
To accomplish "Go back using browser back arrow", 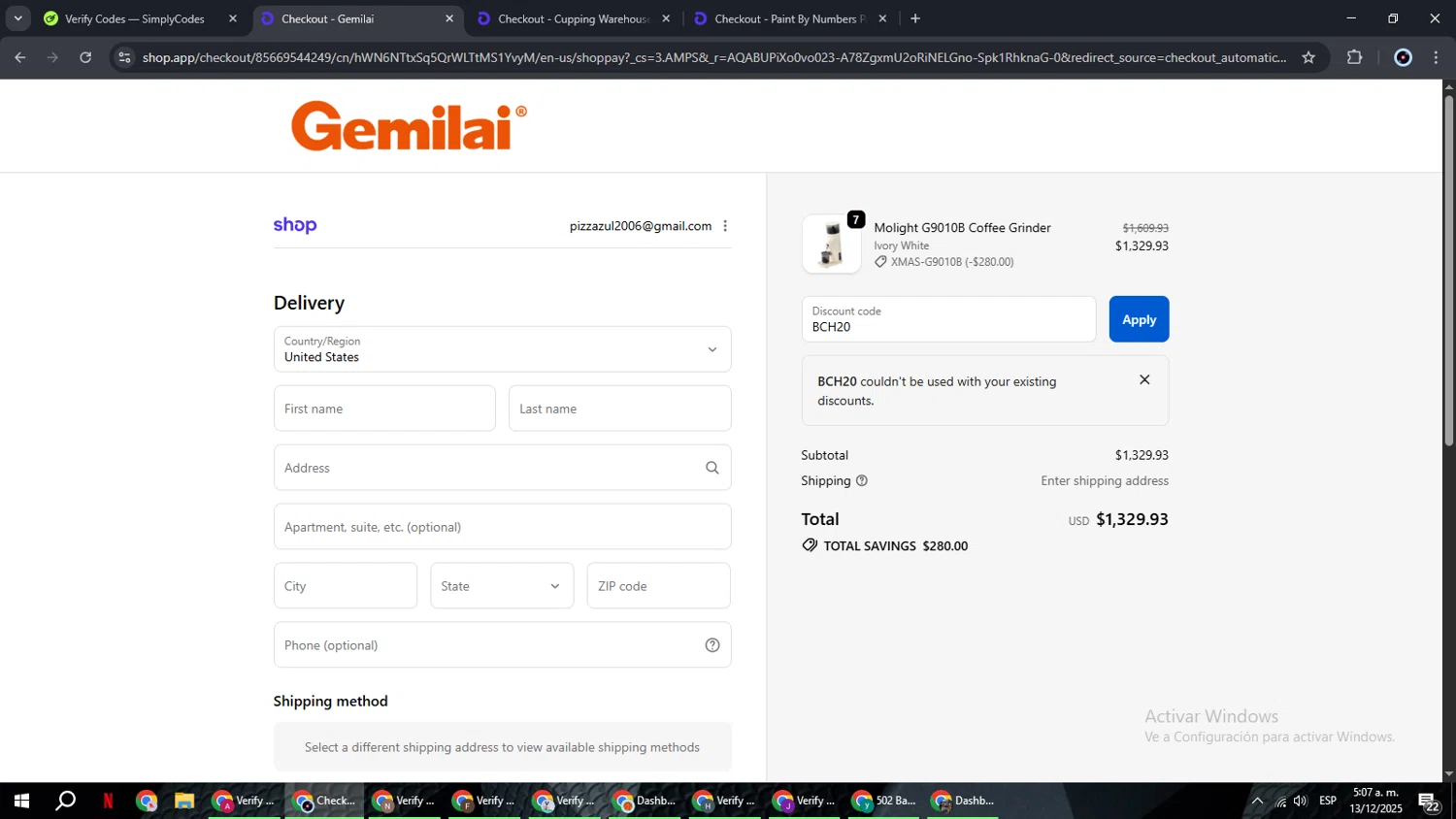I will coord(20,57).
